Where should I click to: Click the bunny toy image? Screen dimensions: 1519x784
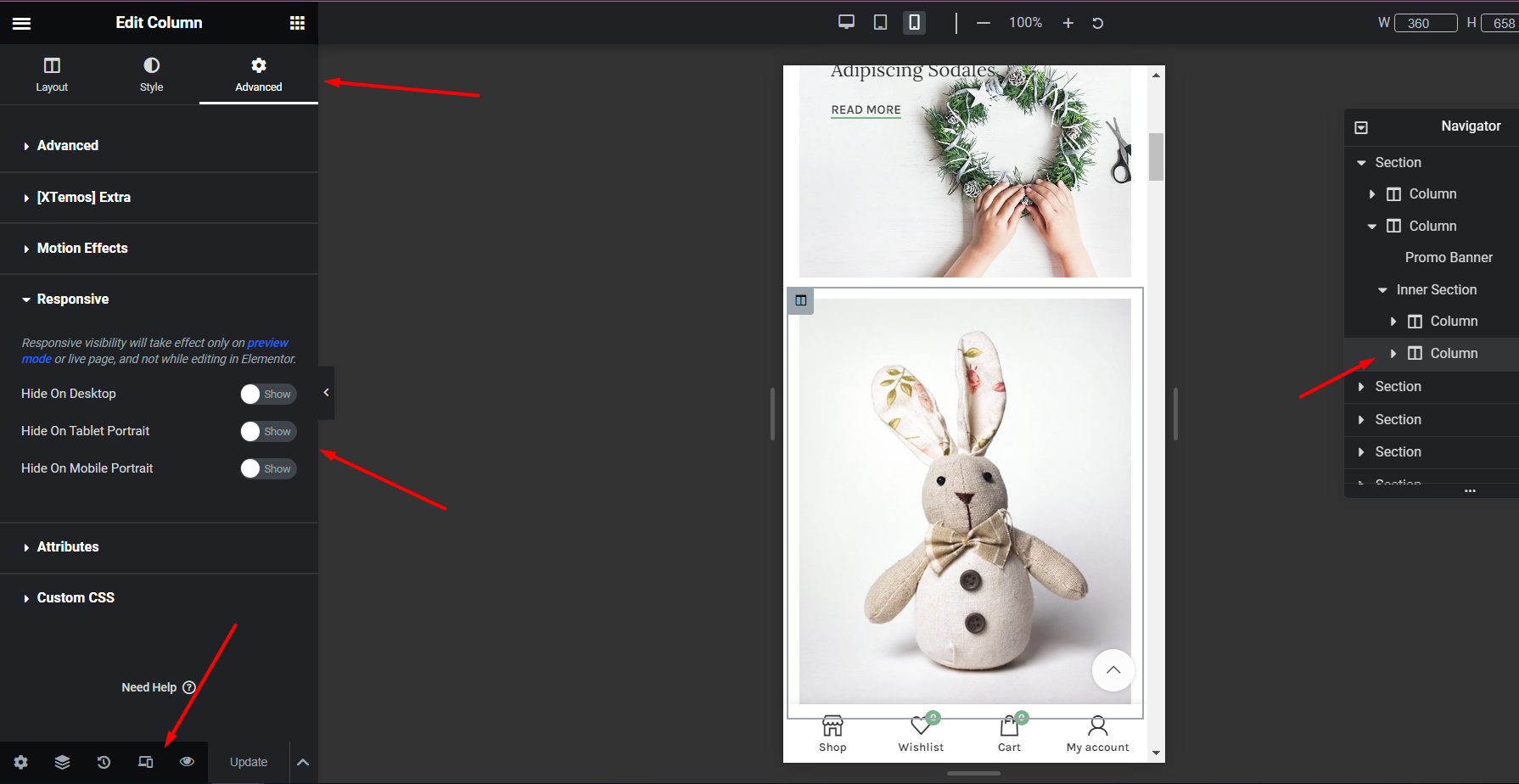965,501
